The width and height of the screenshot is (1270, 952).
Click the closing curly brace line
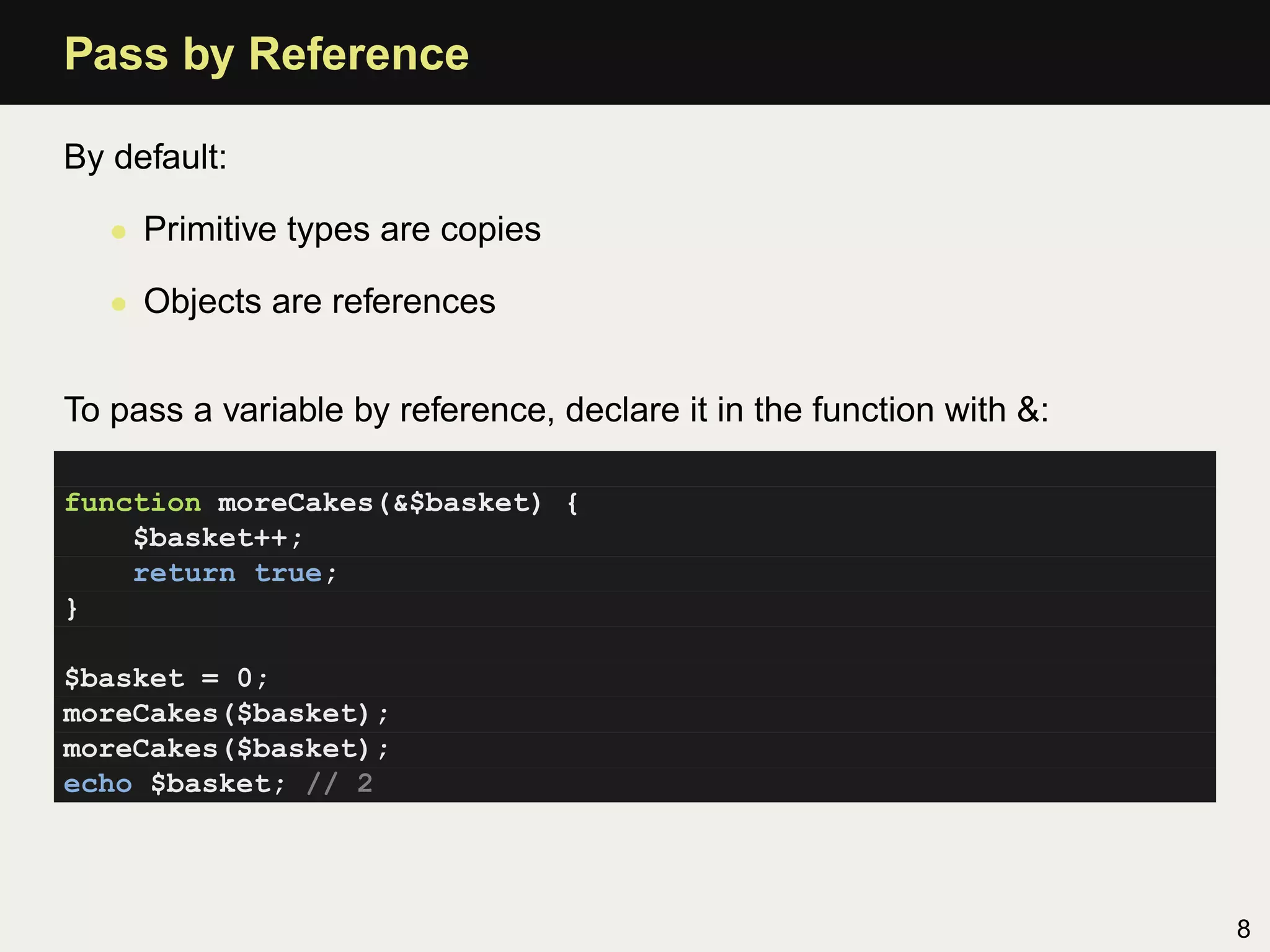click(x=72, y=609)
